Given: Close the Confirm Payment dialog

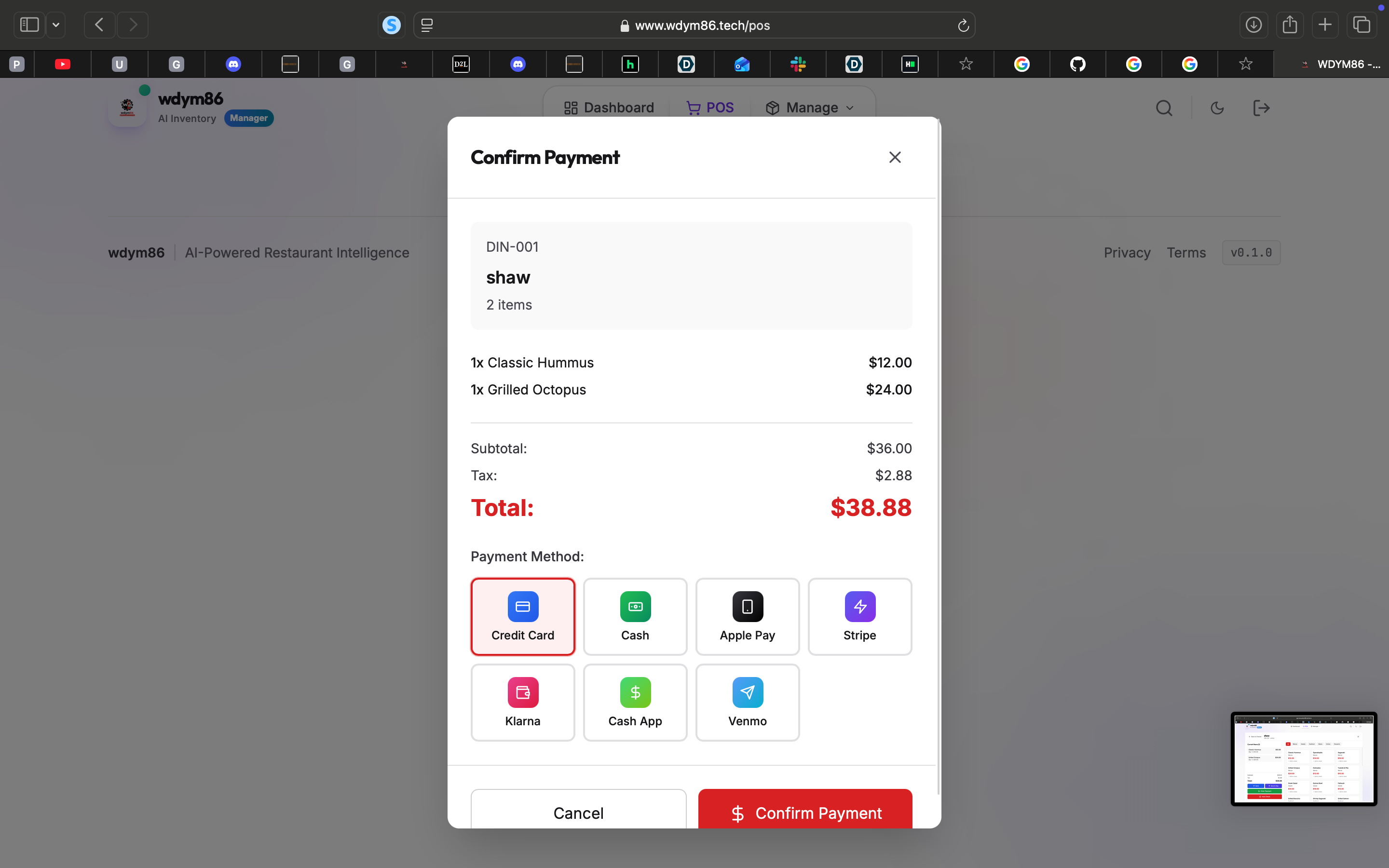Looking at the screenshot, I should [894, 157].
